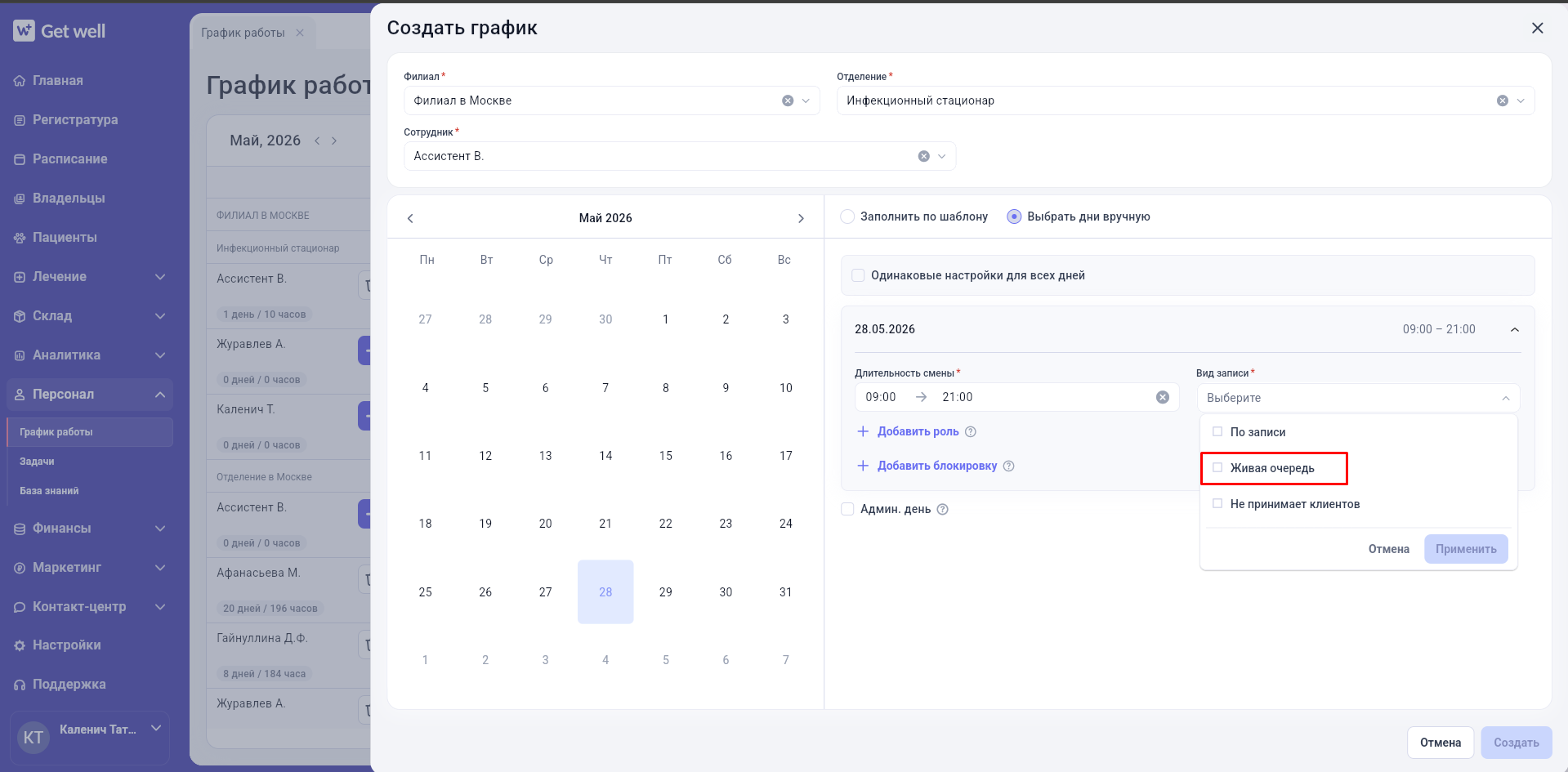Show help for Админ. день
The height and width of the screenshot is (772, 1568).
(942, 509)
